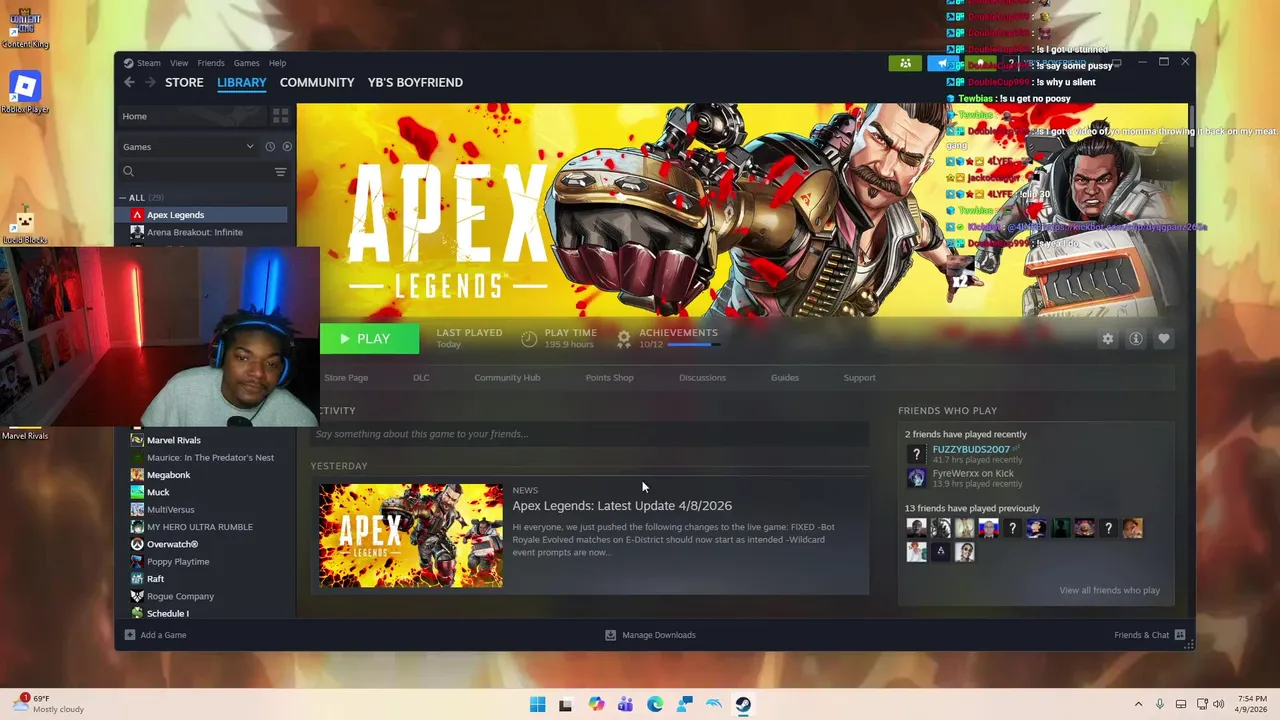1280x720 pixels.
Task: Switch library to grid view icon
Action: coord(280,116)
